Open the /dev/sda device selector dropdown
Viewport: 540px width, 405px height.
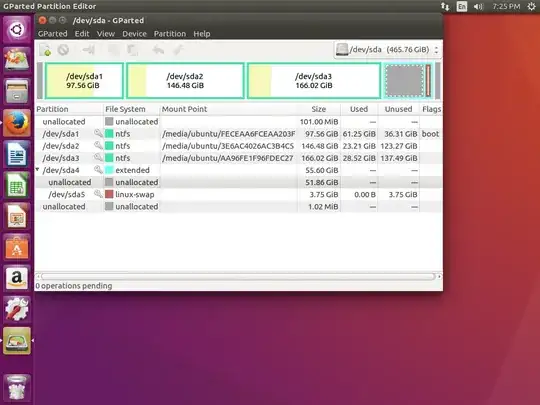click(x=387, y=50)
